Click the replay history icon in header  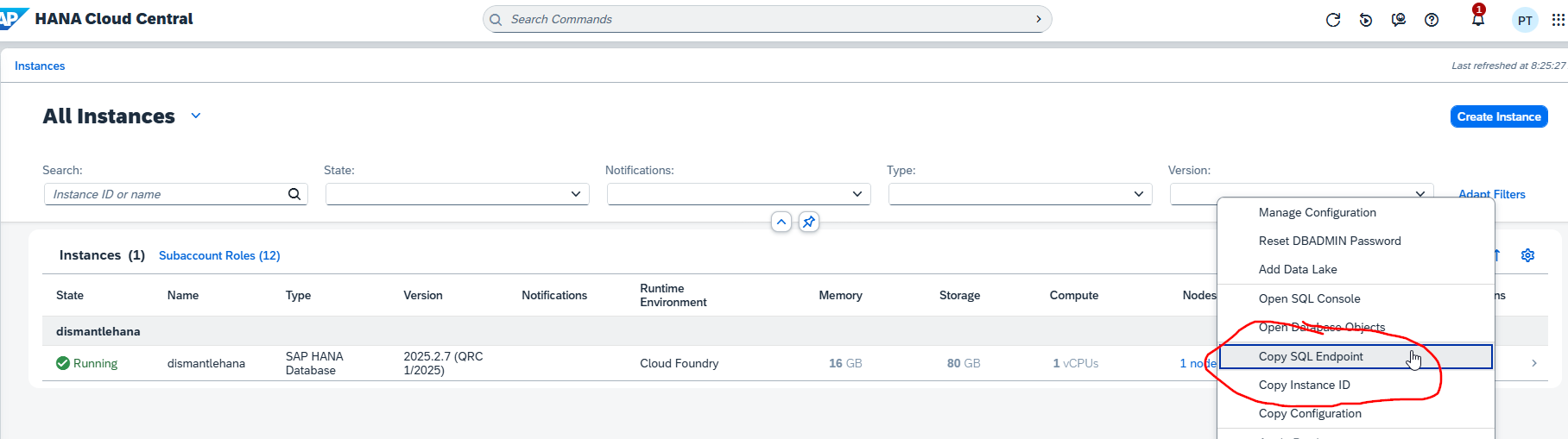point(1365,20)
